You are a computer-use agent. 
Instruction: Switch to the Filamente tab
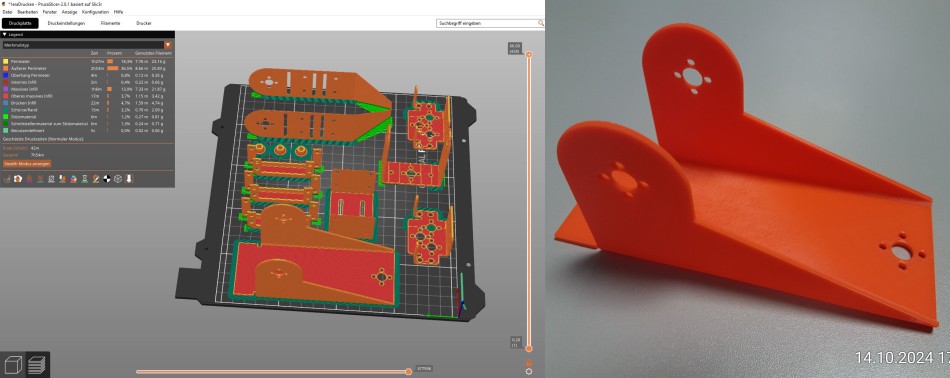[x=110, y=23]
